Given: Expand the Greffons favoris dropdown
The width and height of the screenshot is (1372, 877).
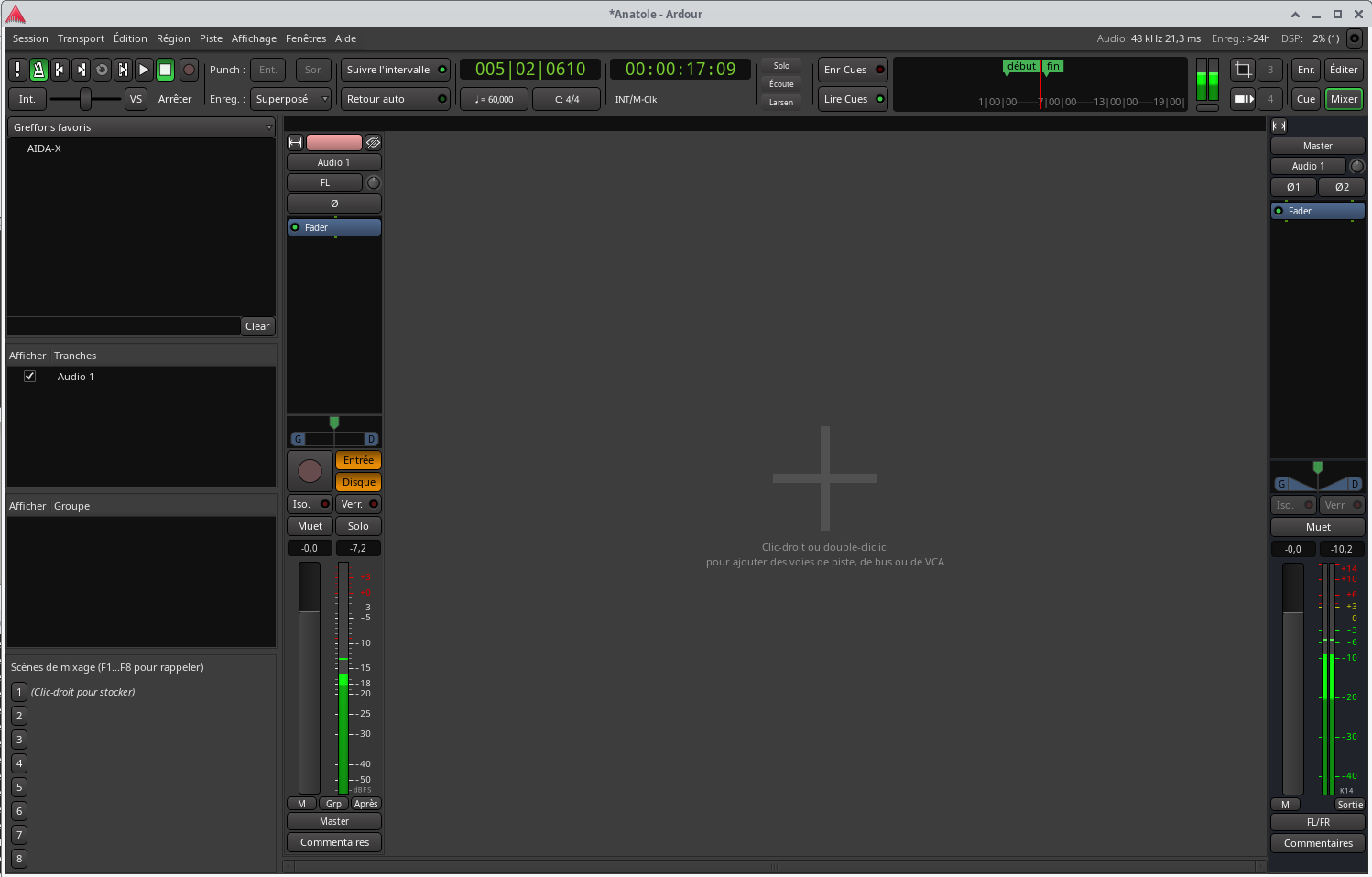Looking at the screenshot, I should (x=142, y=127).
